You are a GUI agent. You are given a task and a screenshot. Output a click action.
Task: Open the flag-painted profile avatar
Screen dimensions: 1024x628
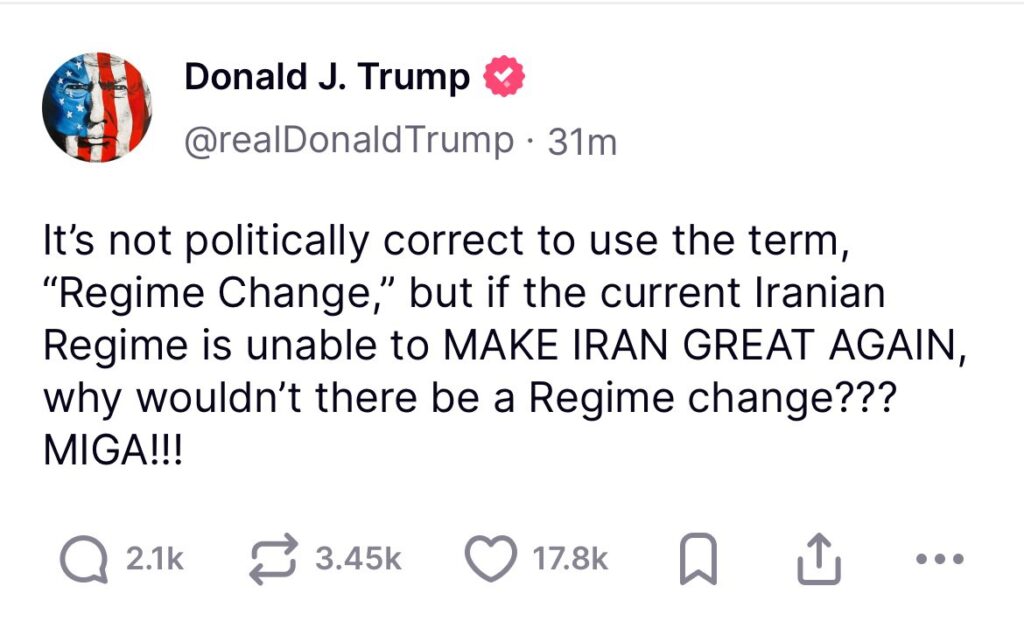point(97,108)
